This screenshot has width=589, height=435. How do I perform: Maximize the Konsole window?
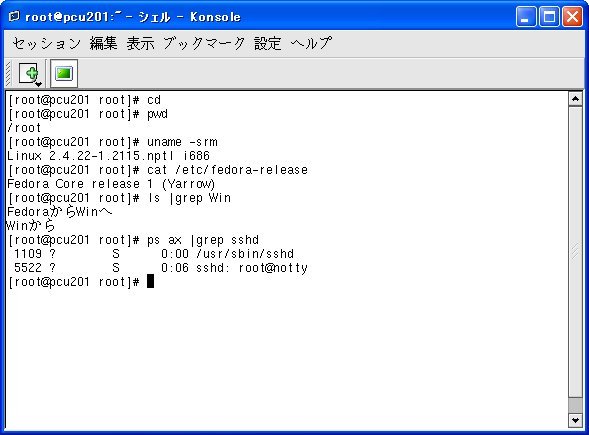[549, 17]
